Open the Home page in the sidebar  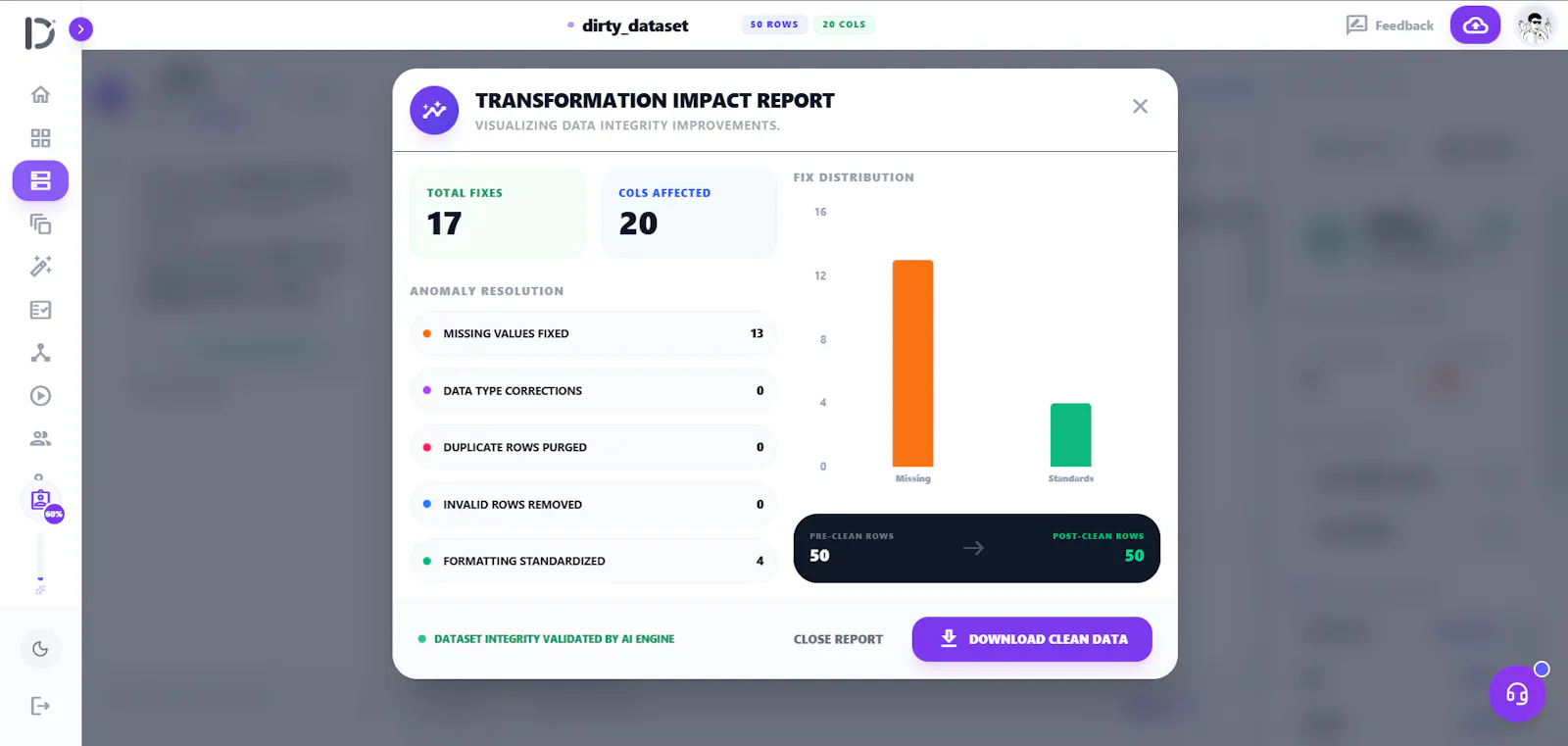pos(40,95)
